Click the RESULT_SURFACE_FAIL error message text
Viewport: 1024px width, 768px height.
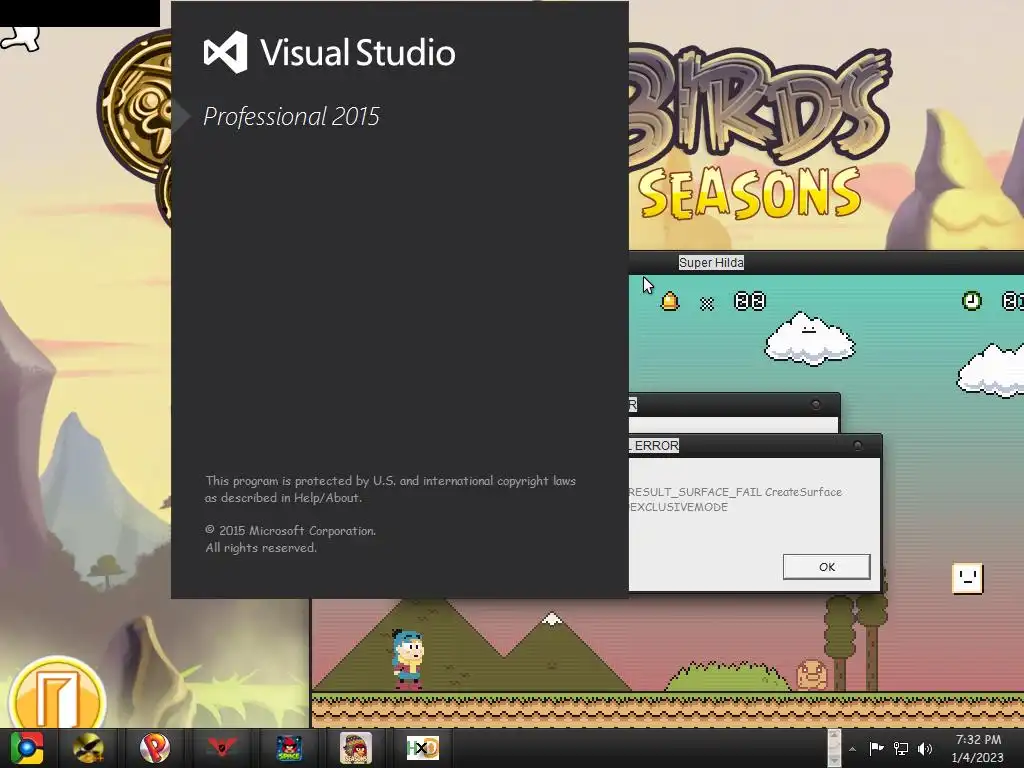[x=735, y=499]
